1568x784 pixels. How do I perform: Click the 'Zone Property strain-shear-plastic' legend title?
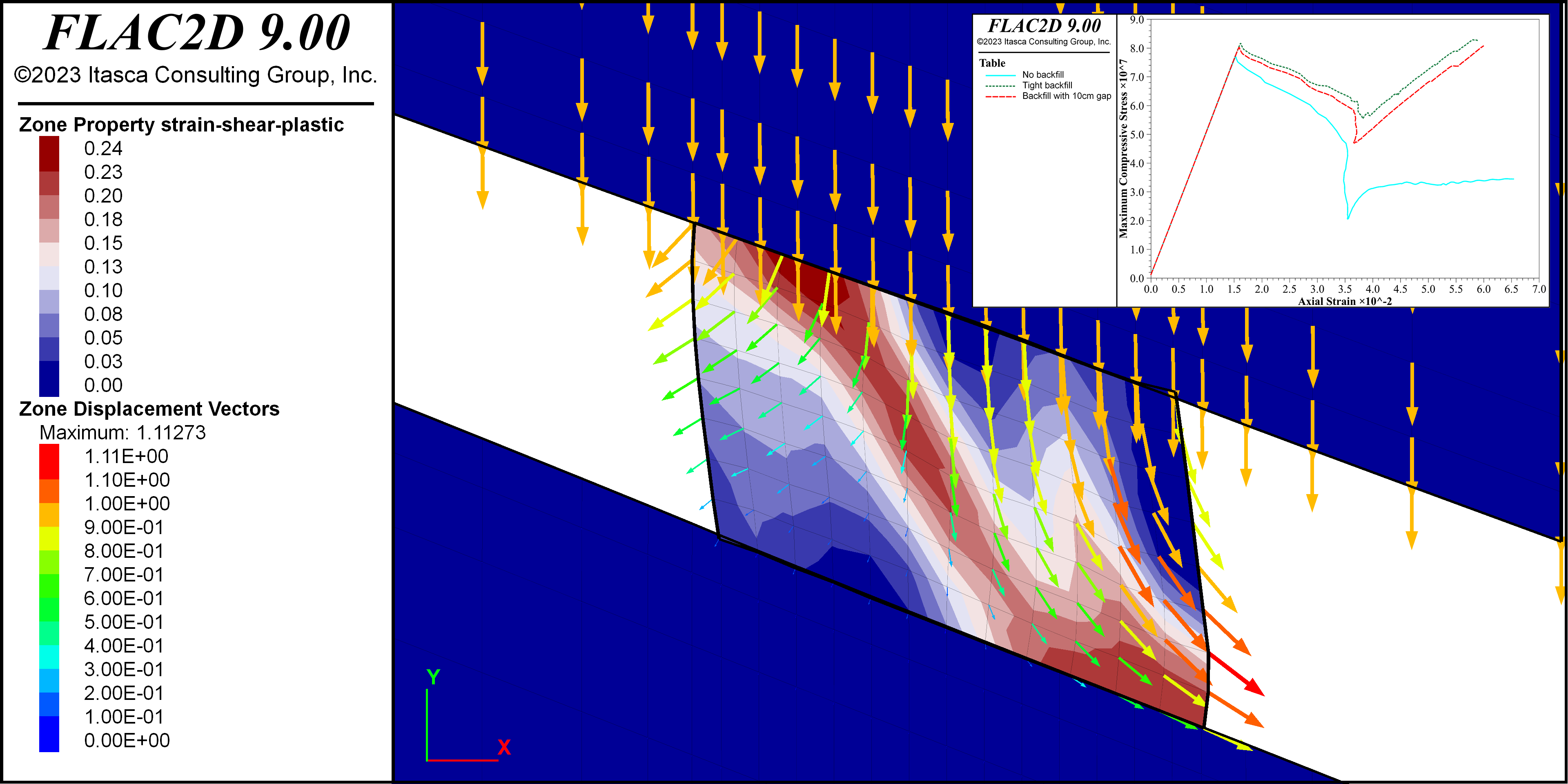tap(181, 124)
